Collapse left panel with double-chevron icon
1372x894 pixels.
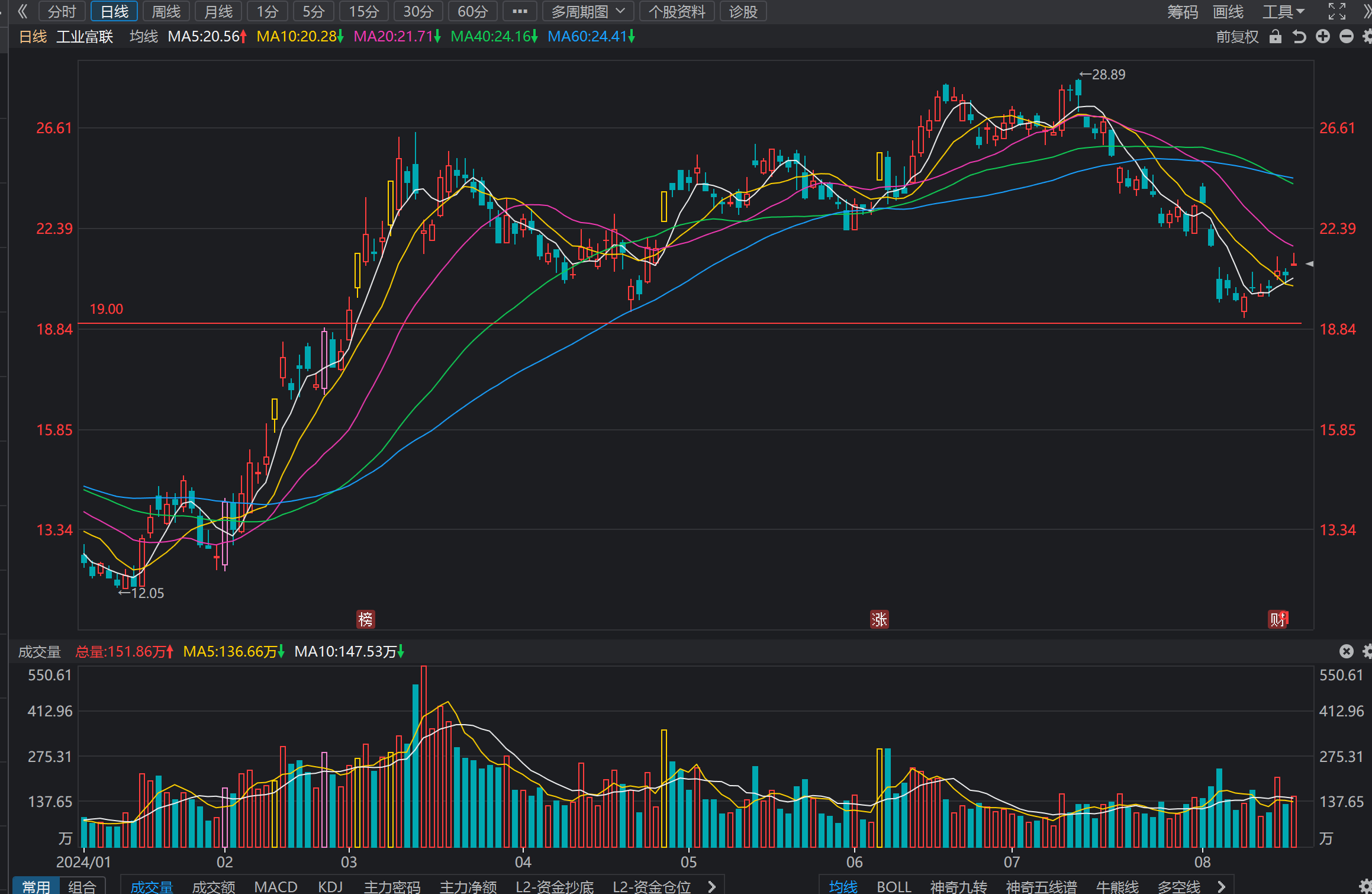pos(22,11)
